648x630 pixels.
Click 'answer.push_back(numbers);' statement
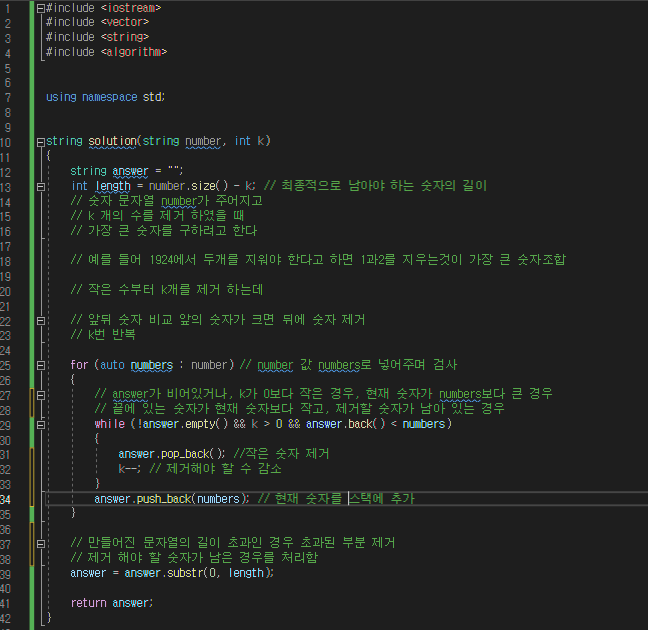tap(172, 499)
